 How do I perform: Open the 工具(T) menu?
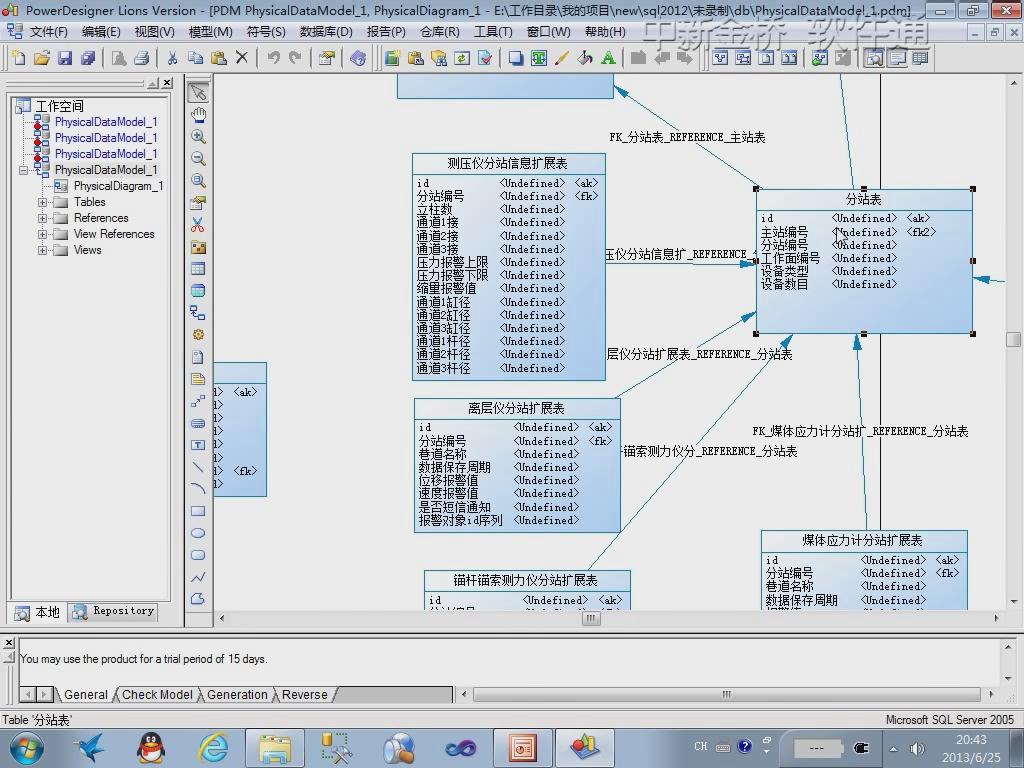coord(493,32)
